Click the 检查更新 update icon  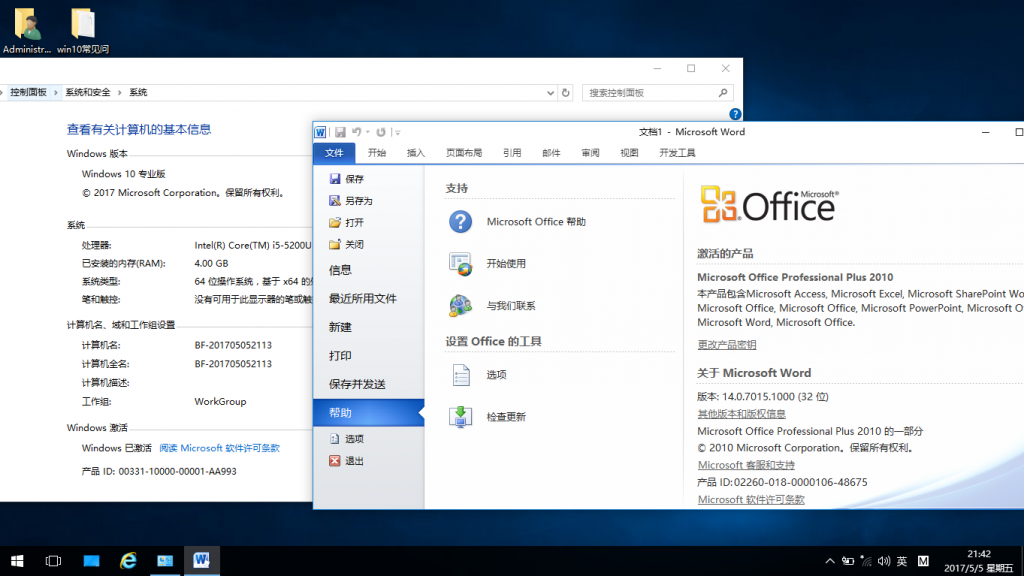(460, 416)
